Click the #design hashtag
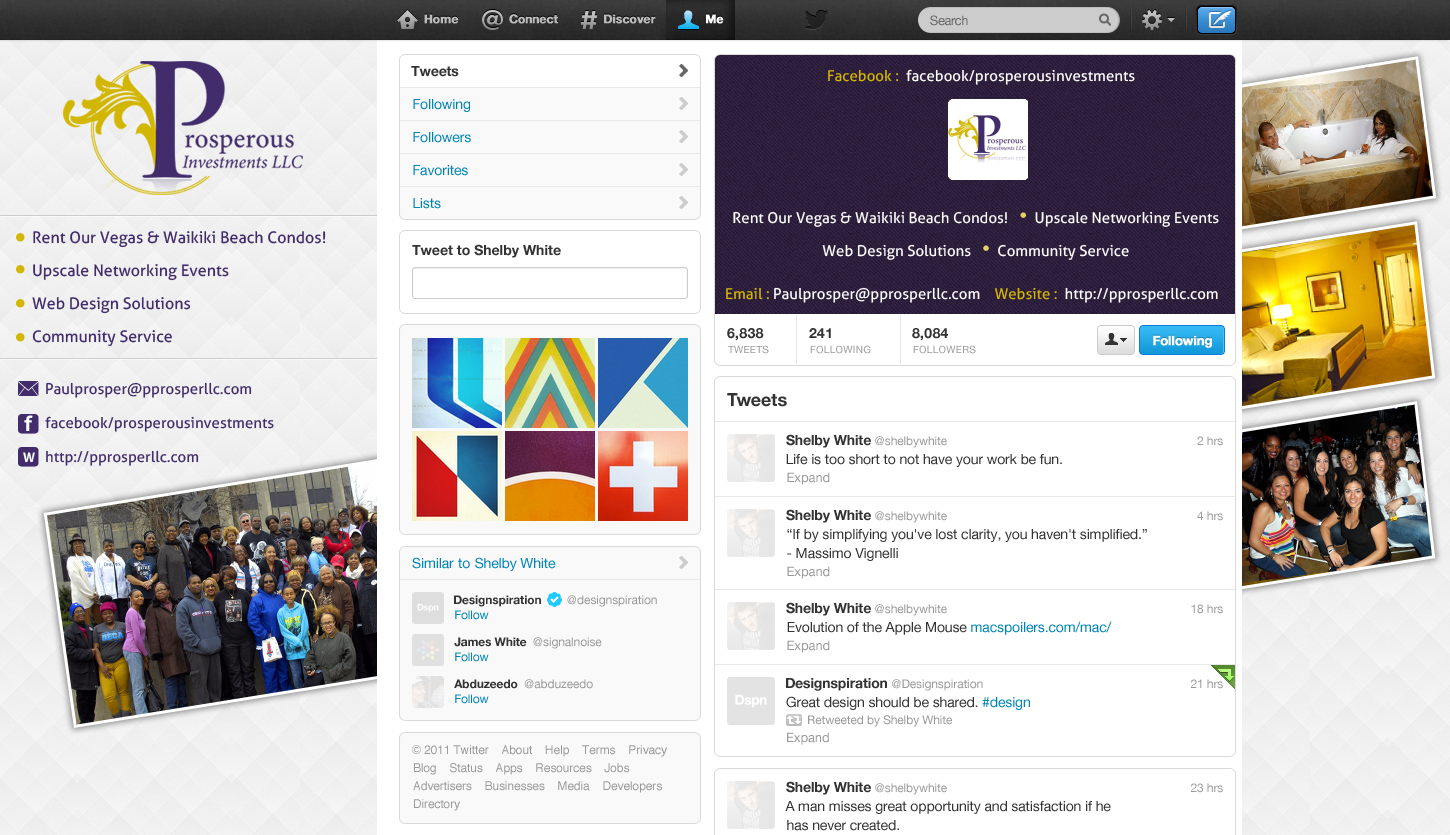1450x835 pixels. pyautogui.click(x=1006, y=702)
